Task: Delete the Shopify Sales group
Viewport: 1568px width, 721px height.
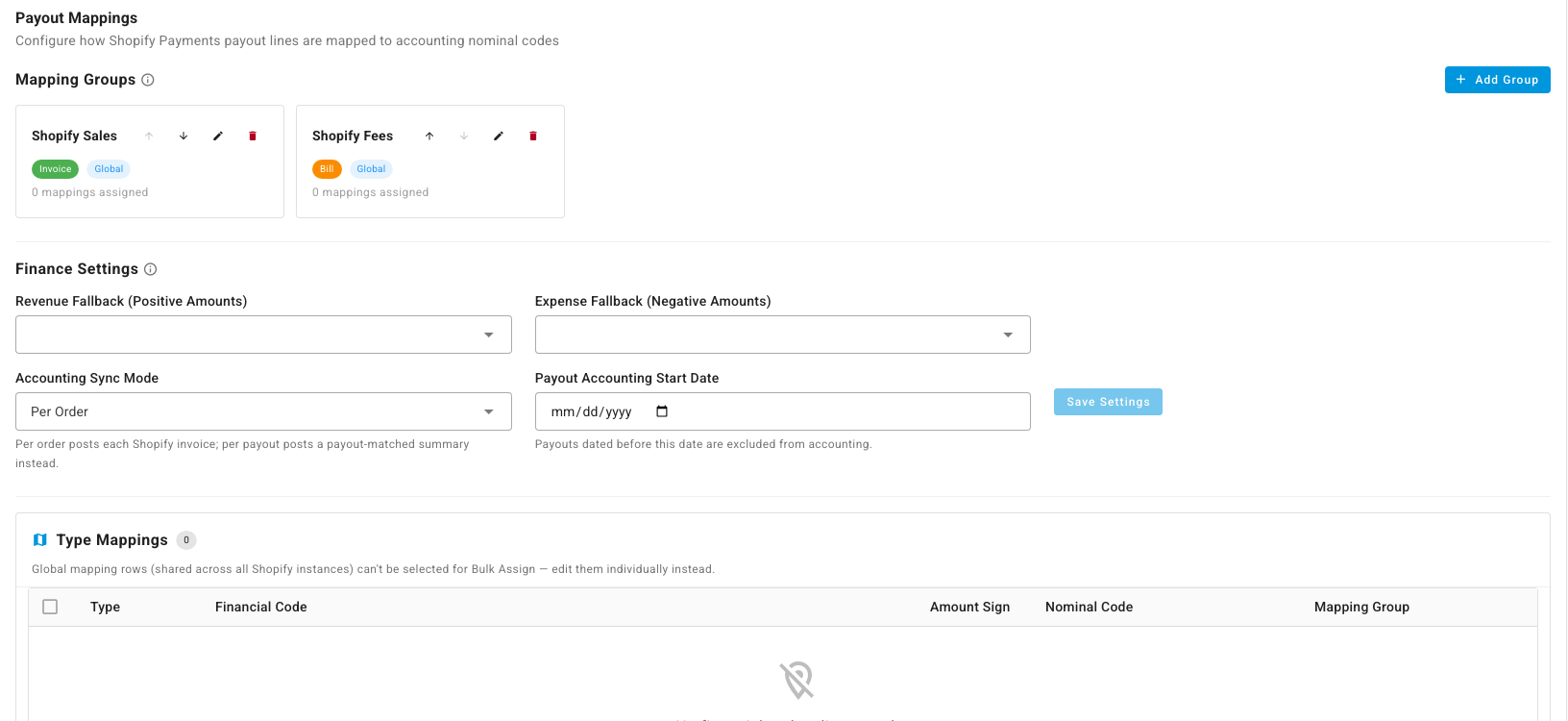Action: 253,137
